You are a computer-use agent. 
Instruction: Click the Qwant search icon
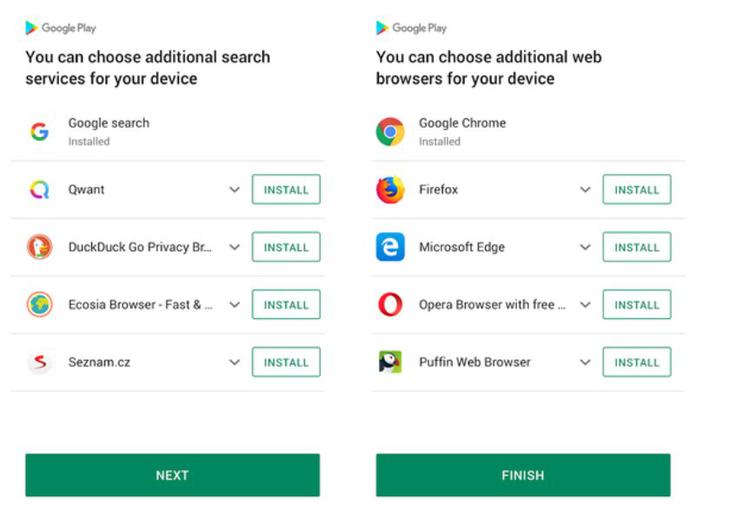(x=39, y=190)
